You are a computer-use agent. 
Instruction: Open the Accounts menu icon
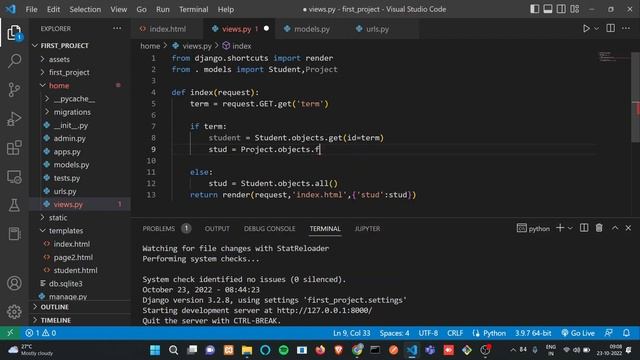(x=14, y=283)
